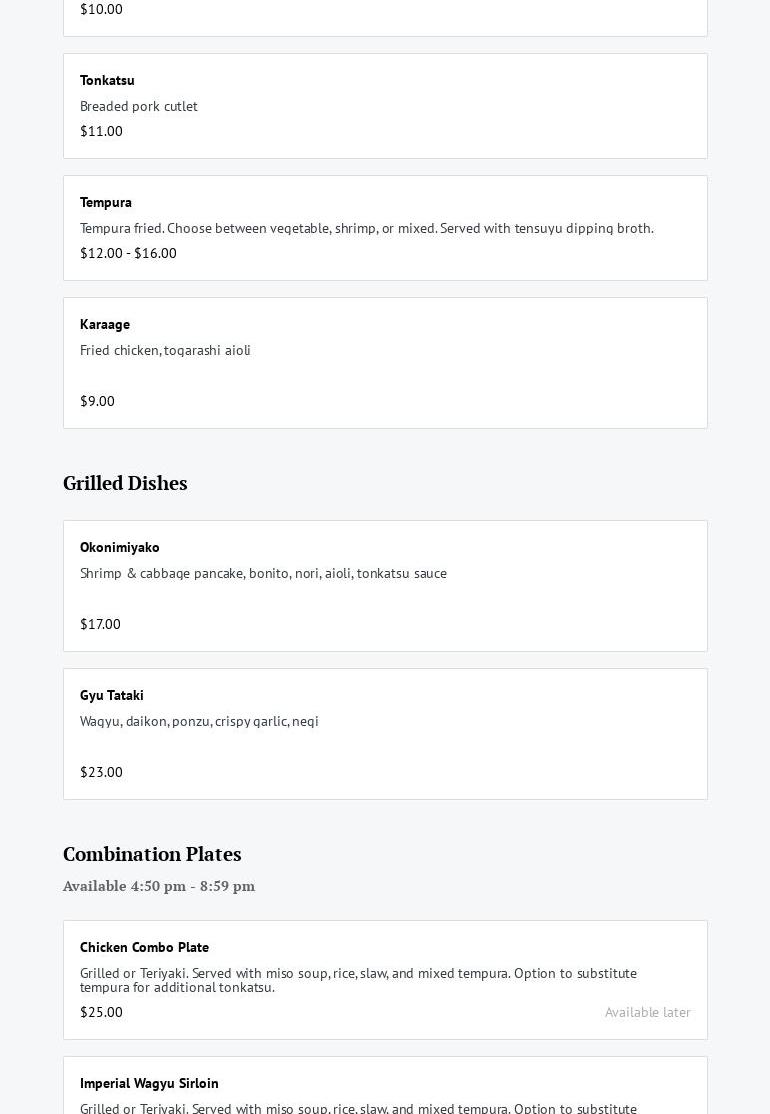Click the Tonkatsu $11.00 price
Viewport: 770px width, 1114px height.
(101, 131)
